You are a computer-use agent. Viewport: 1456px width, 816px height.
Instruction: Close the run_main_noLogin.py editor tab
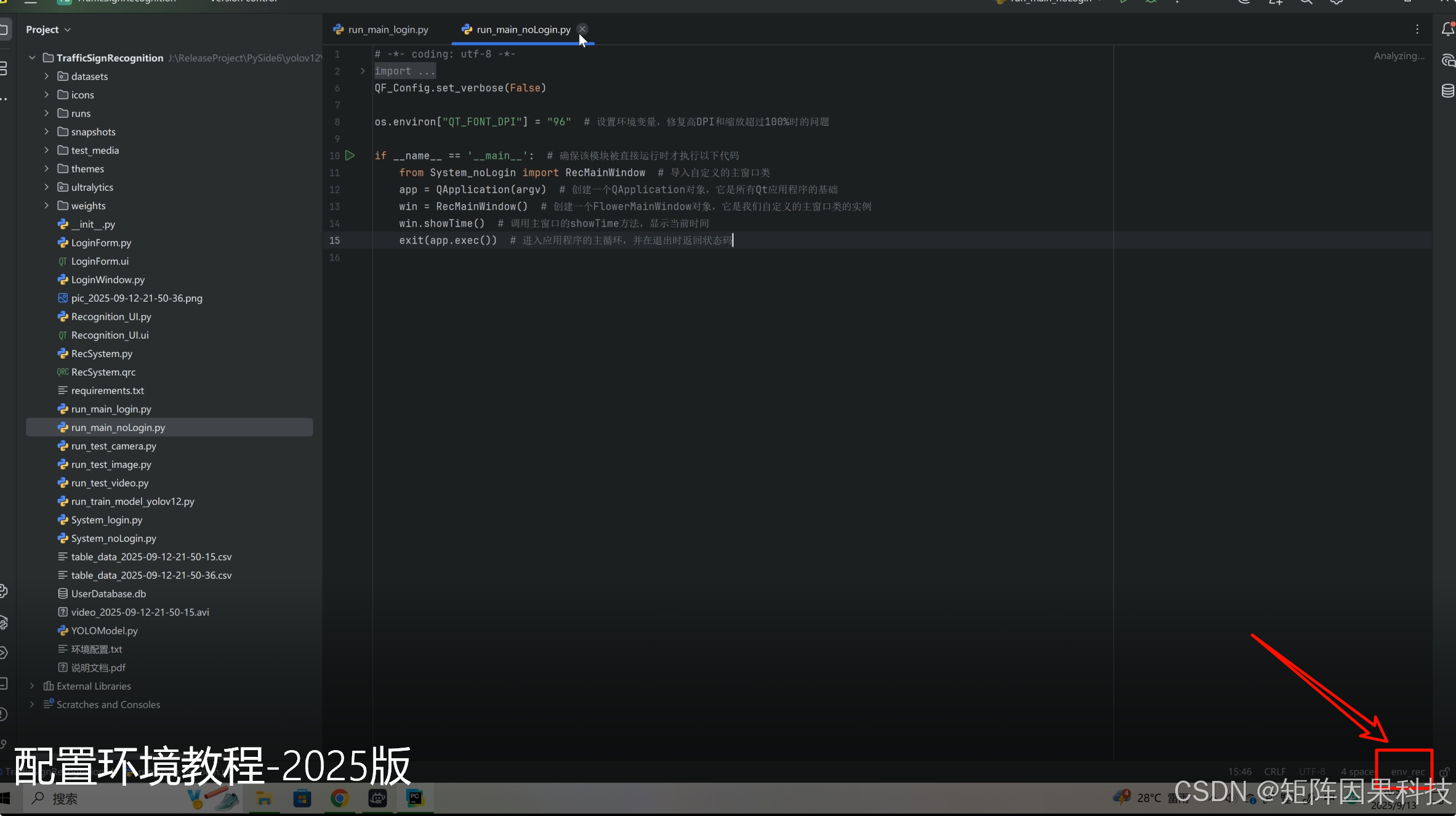(582, 29)
